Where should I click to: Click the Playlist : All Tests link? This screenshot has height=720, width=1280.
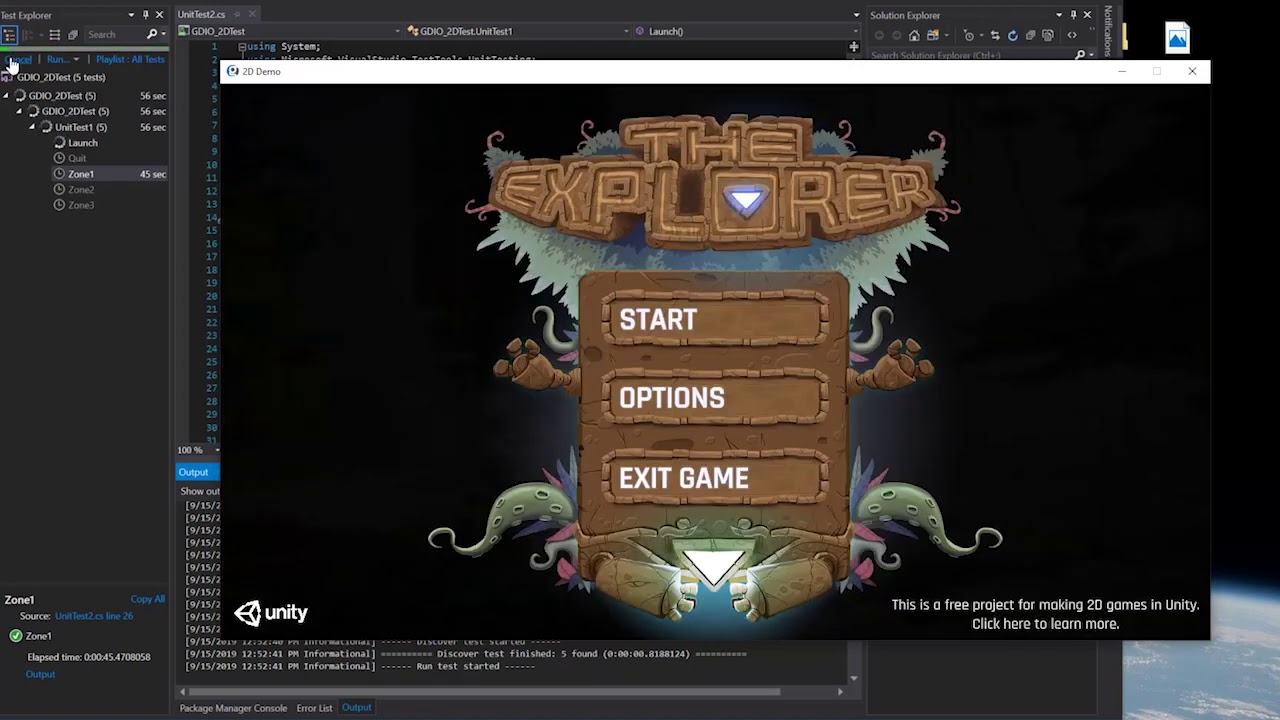(x=130, y=60)
